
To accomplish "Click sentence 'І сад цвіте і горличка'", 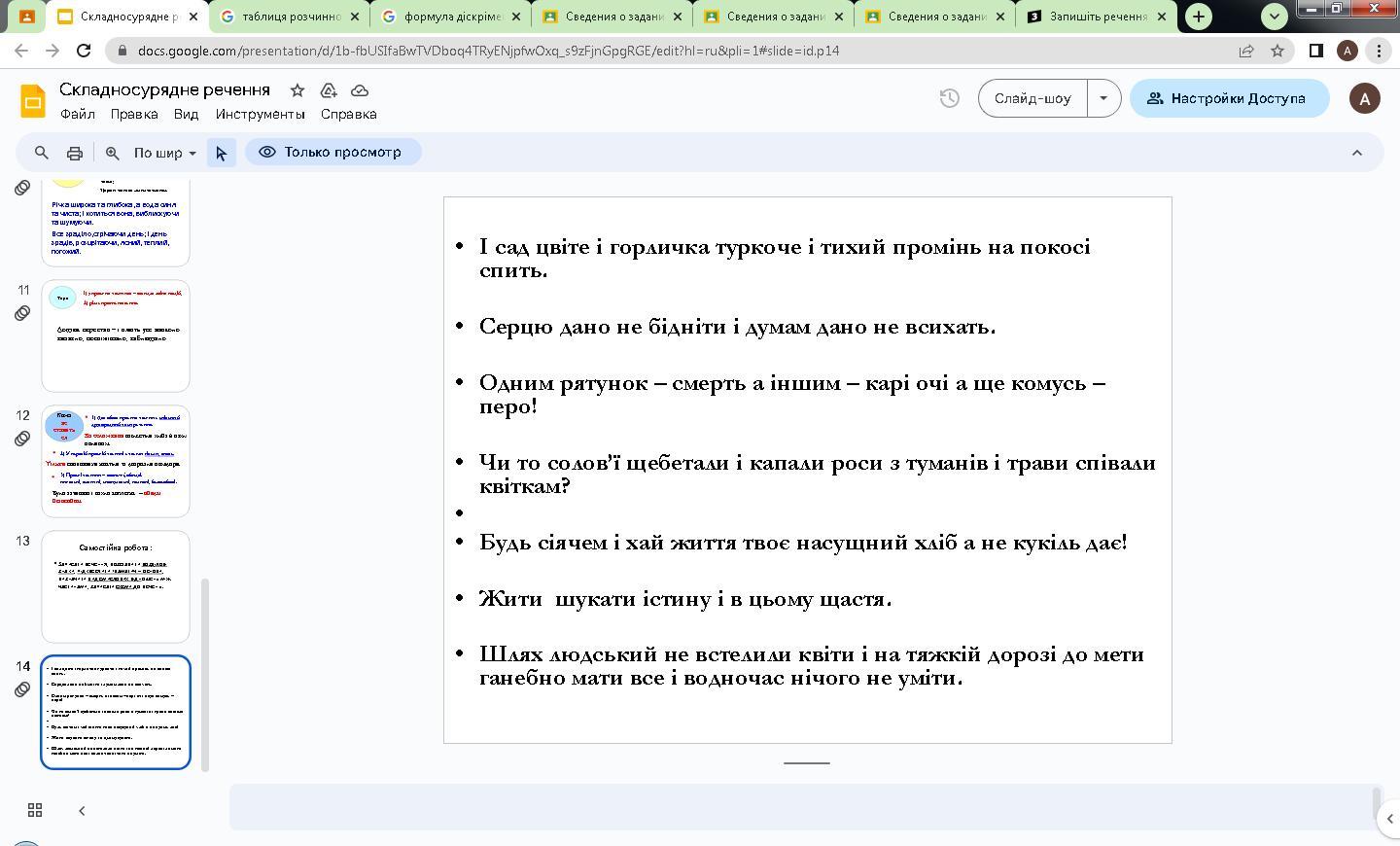I will pos(785,259).
